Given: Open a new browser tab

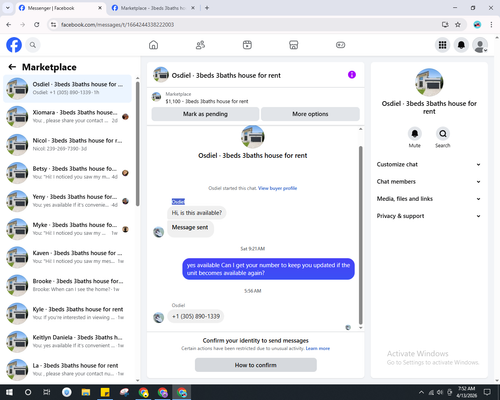Looking at the screenshot, I should click(207, 8).
